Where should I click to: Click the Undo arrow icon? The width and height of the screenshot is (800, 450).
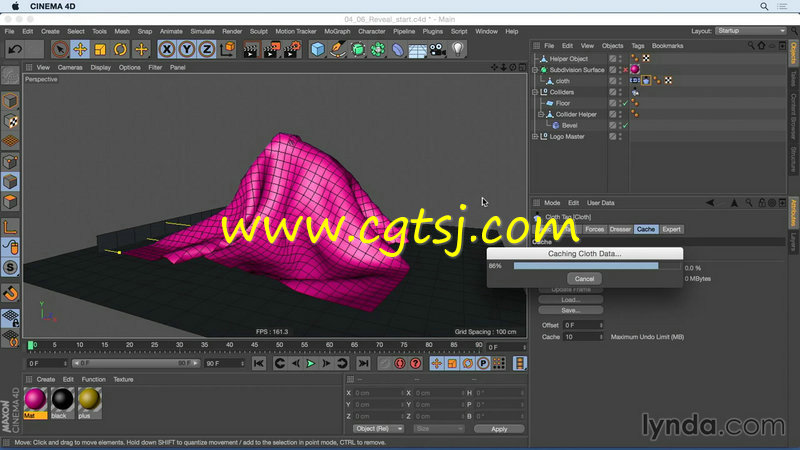click(x=15, y=49)
